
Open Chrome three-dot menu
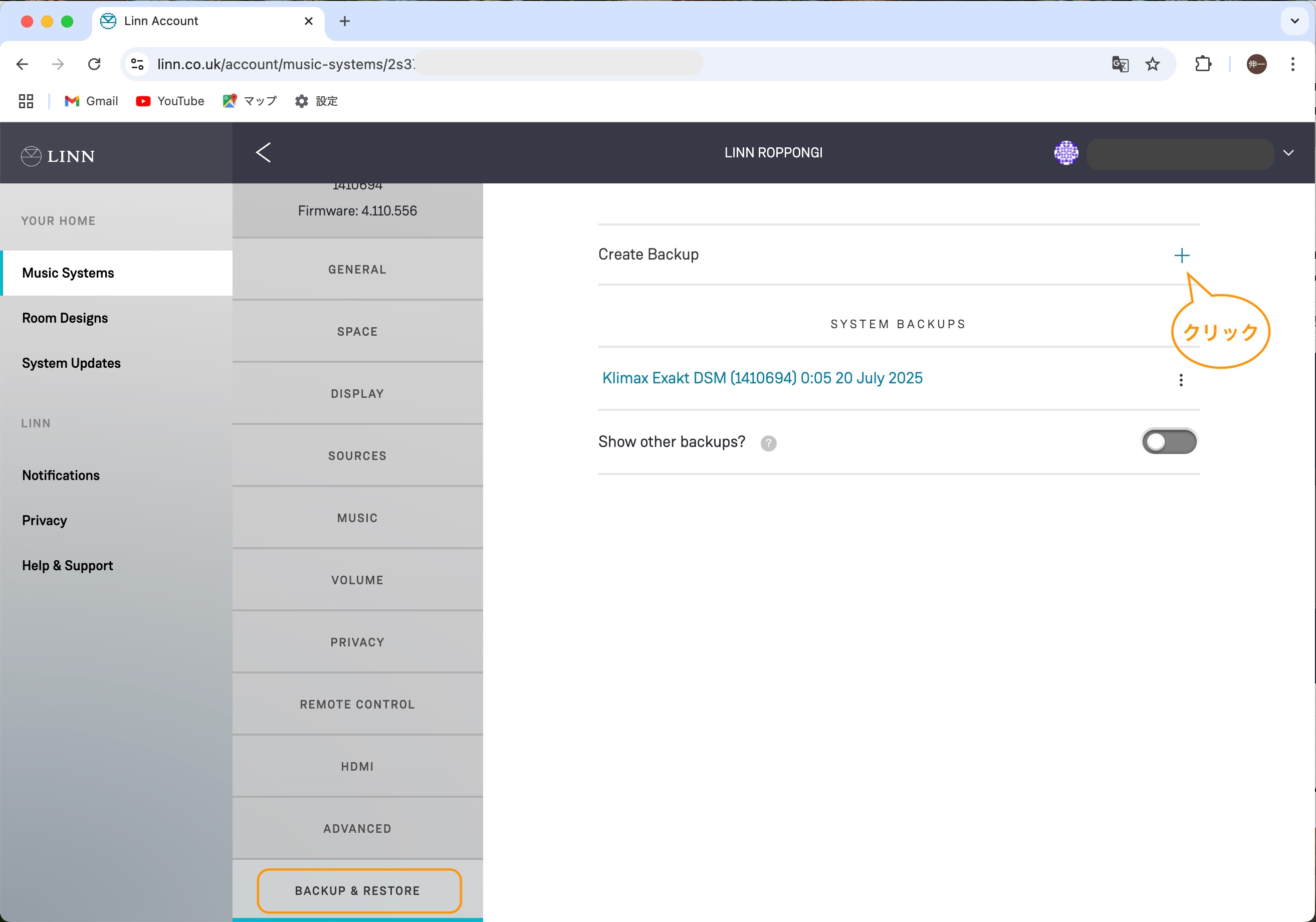tap(1292, 64)
